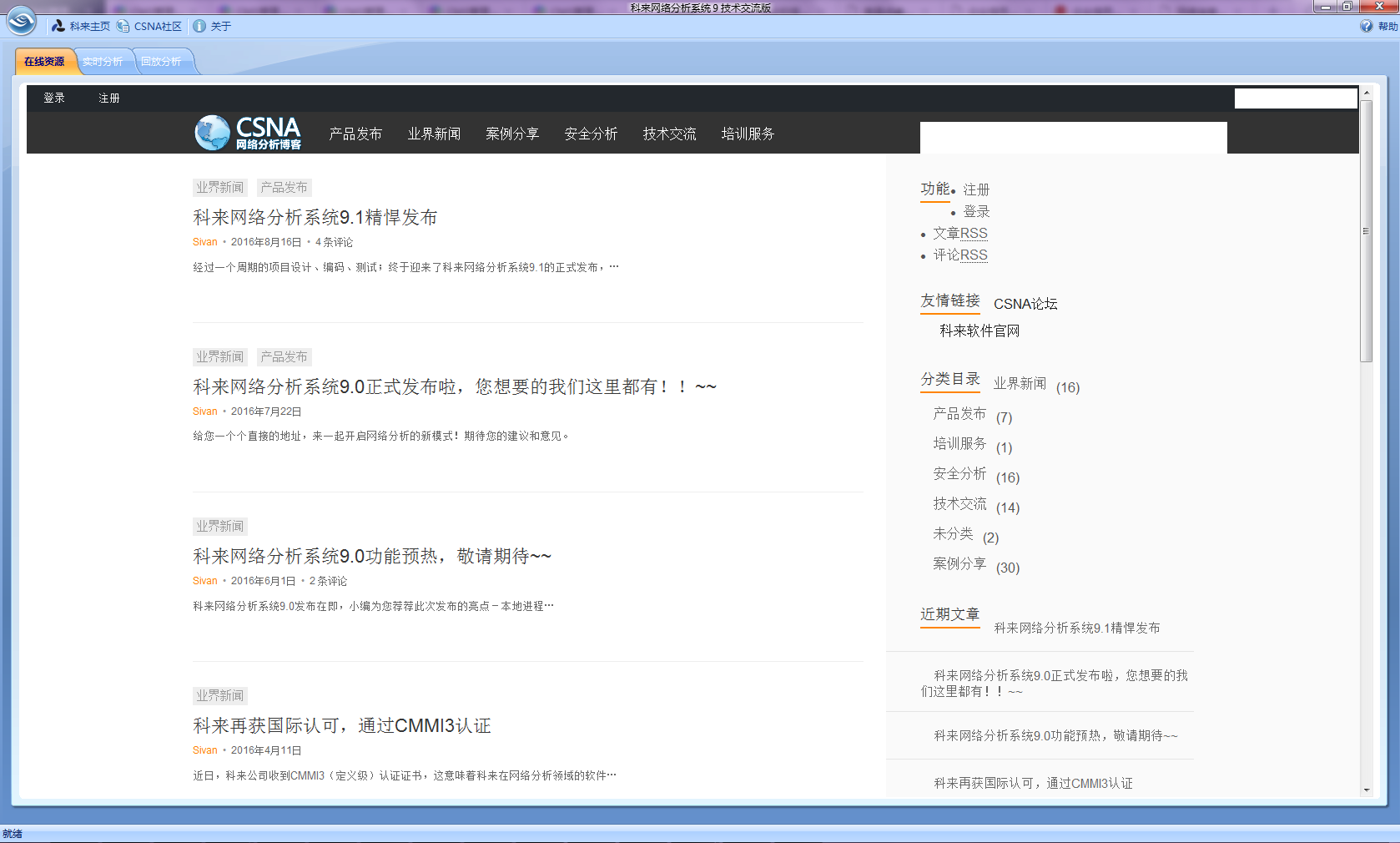This screenshot has width=1400, height=843.
Task: Open the 产品发布 navigation menu
Action: (355, 134)
